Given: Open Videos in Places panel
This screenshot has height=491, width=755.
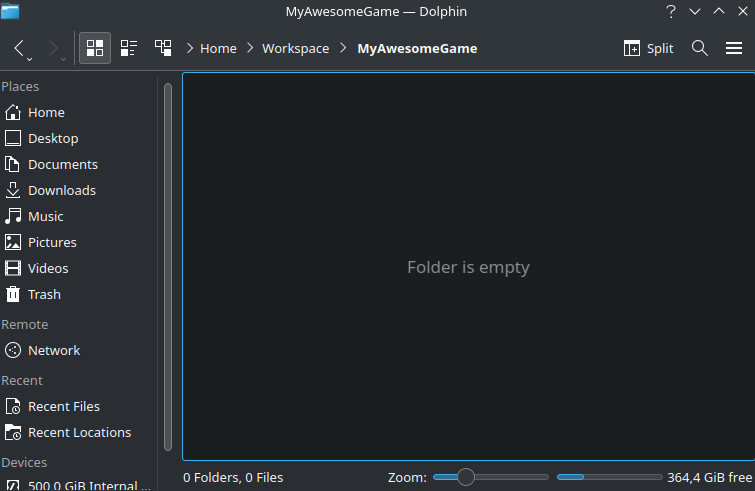Looking at the screenshot, I should click(79, 268).
